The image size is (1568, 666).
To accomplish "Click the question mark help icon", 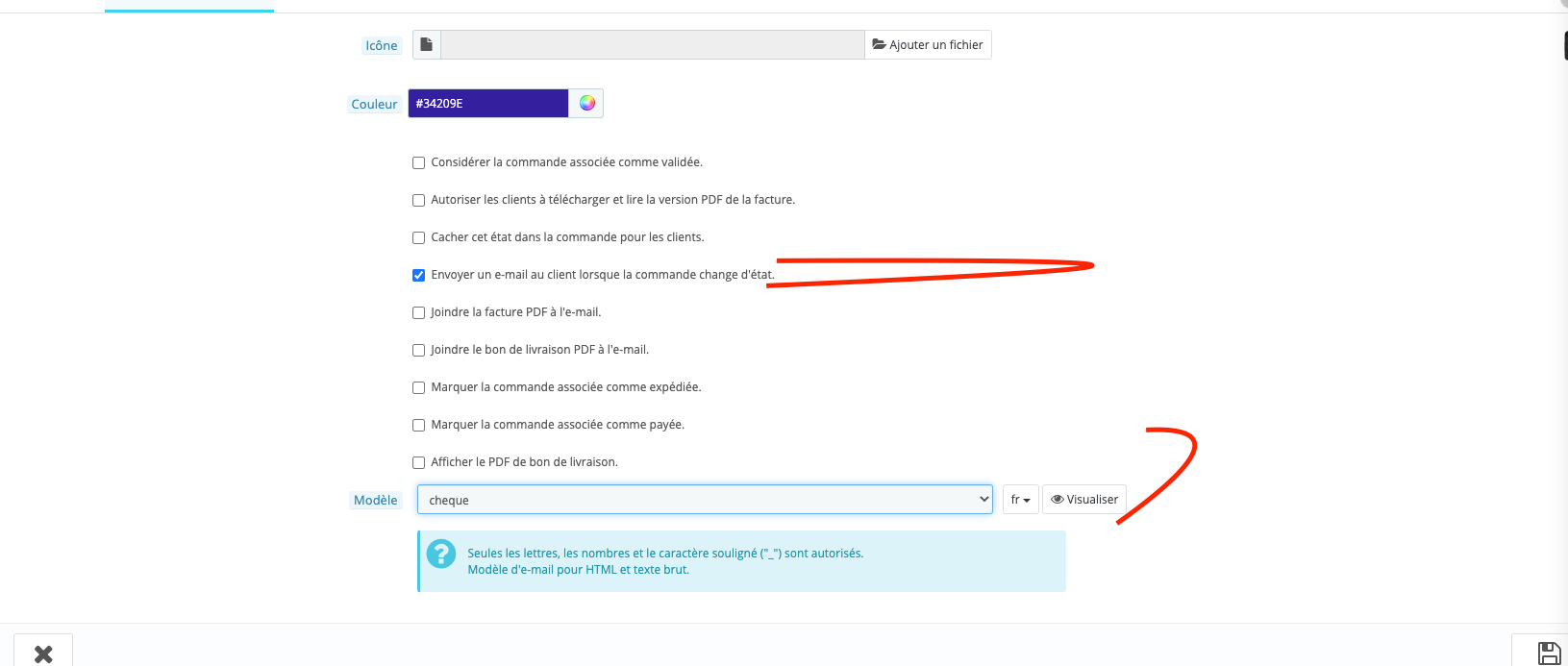I will 441,554.
